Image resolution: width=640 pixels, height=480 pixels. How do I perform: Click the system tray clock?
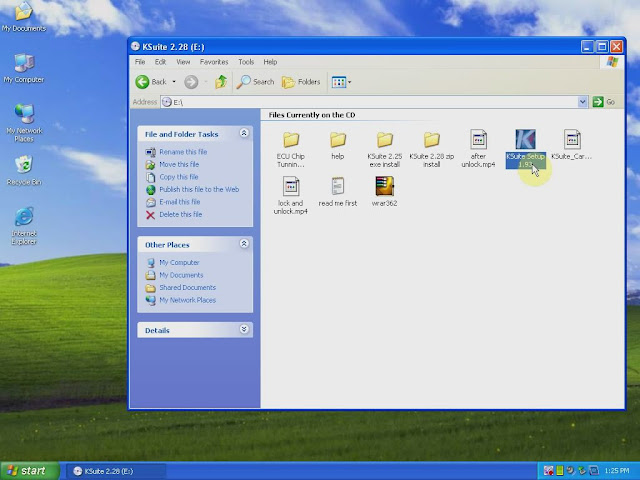click(617, 471)
